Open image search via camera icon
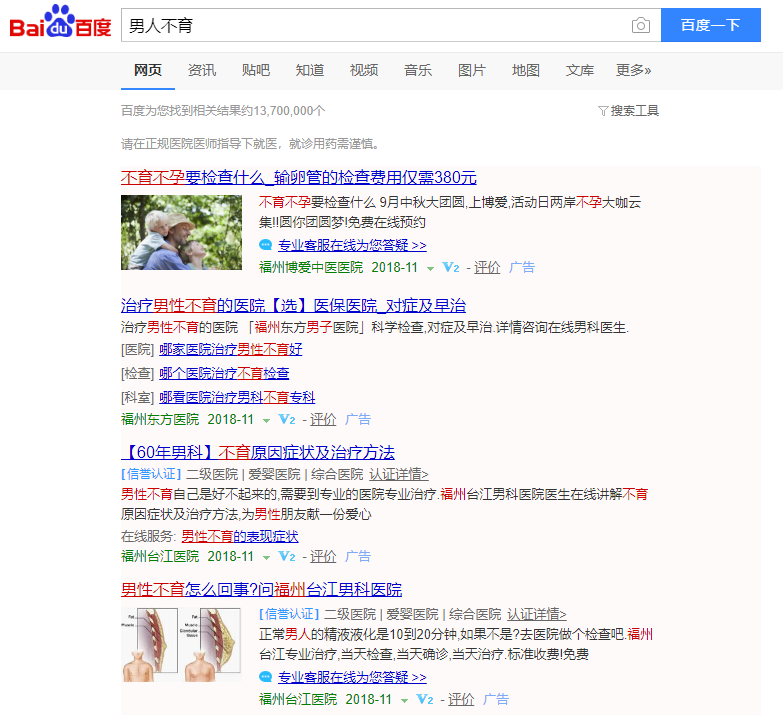 [x=640, y=26]
